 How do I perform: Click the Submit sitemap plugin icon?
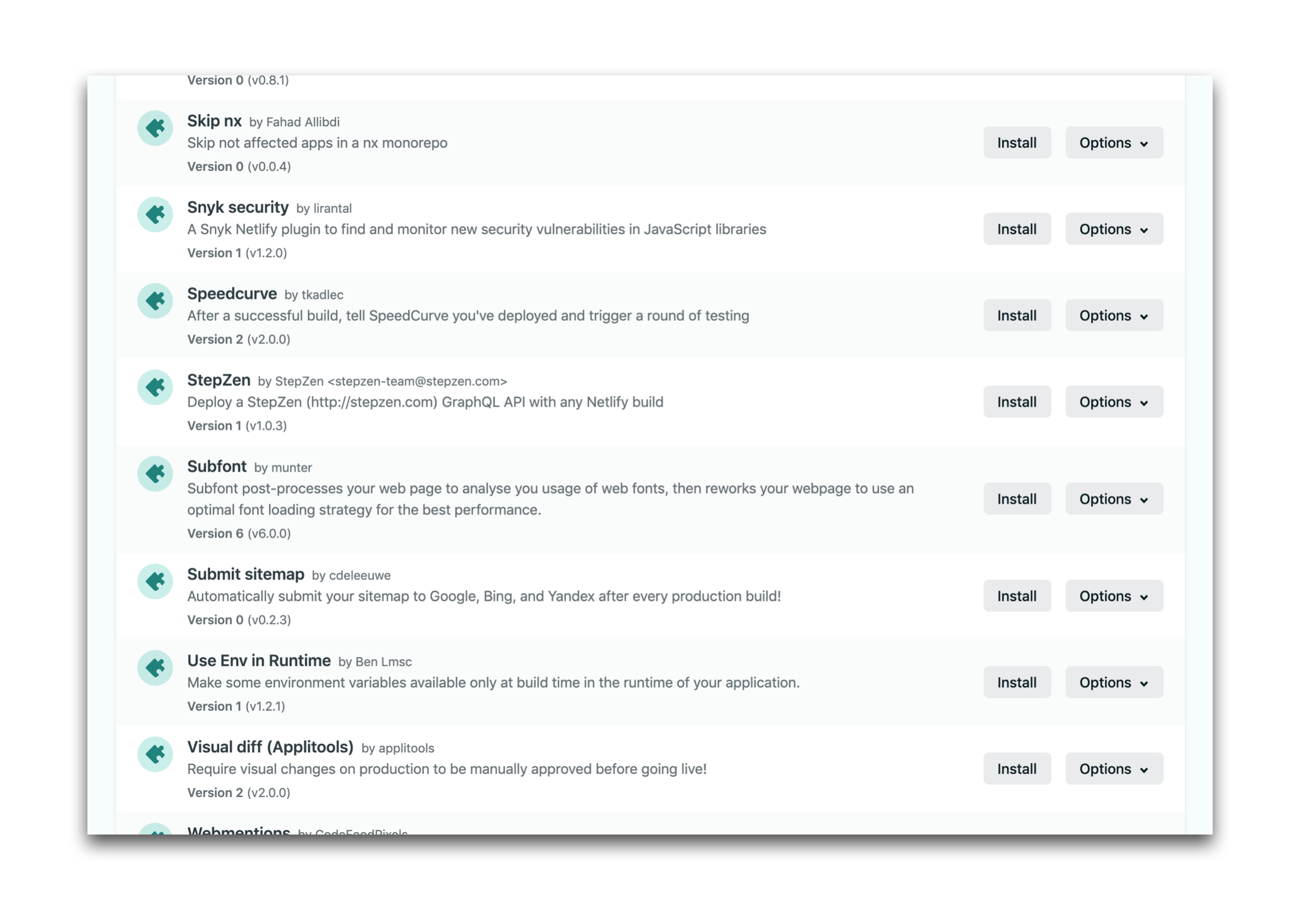point(154,582)
